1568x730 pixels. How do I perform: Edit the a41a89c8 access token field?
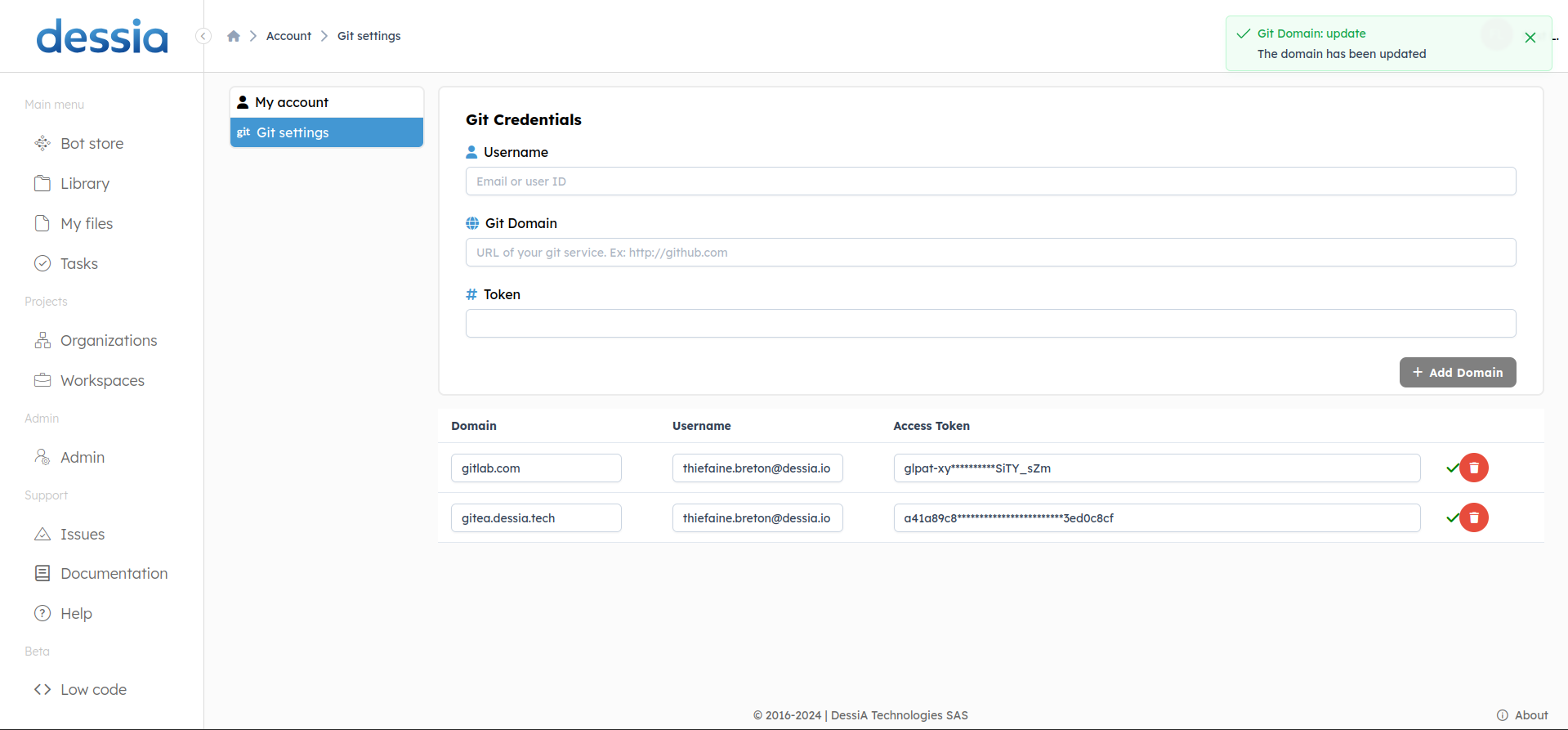tap(1157, 518)
